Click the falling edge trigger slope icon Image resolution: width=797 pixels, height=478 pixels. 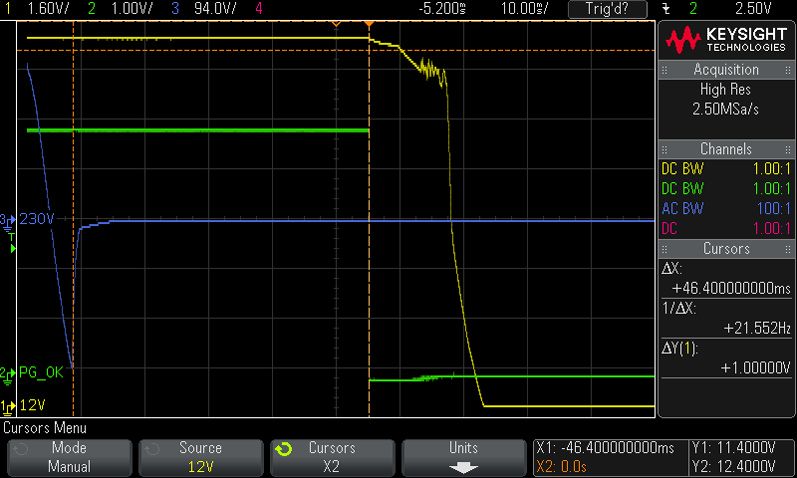click(666, 9)
